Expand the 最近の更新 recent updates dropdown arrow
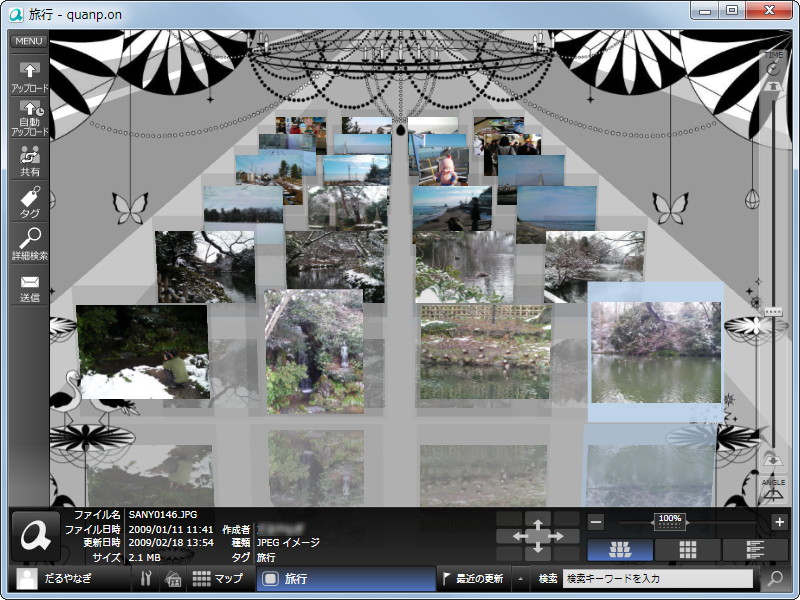This screenshot has height=600, width=800. click(519, 578)
